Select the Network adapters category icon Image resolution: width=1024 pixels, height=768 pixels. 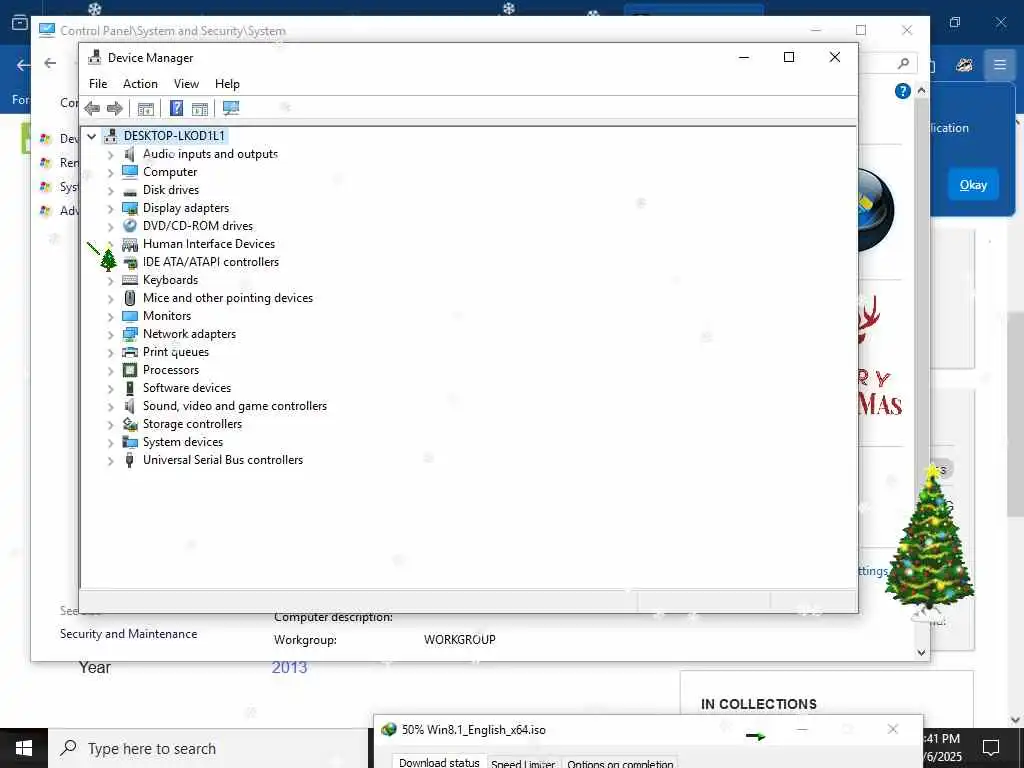point(130,334)
